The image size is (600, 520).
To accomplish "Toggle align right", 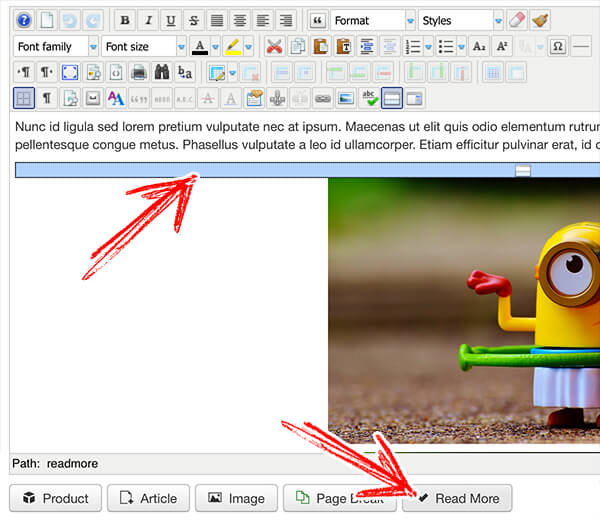I will 286,20.
